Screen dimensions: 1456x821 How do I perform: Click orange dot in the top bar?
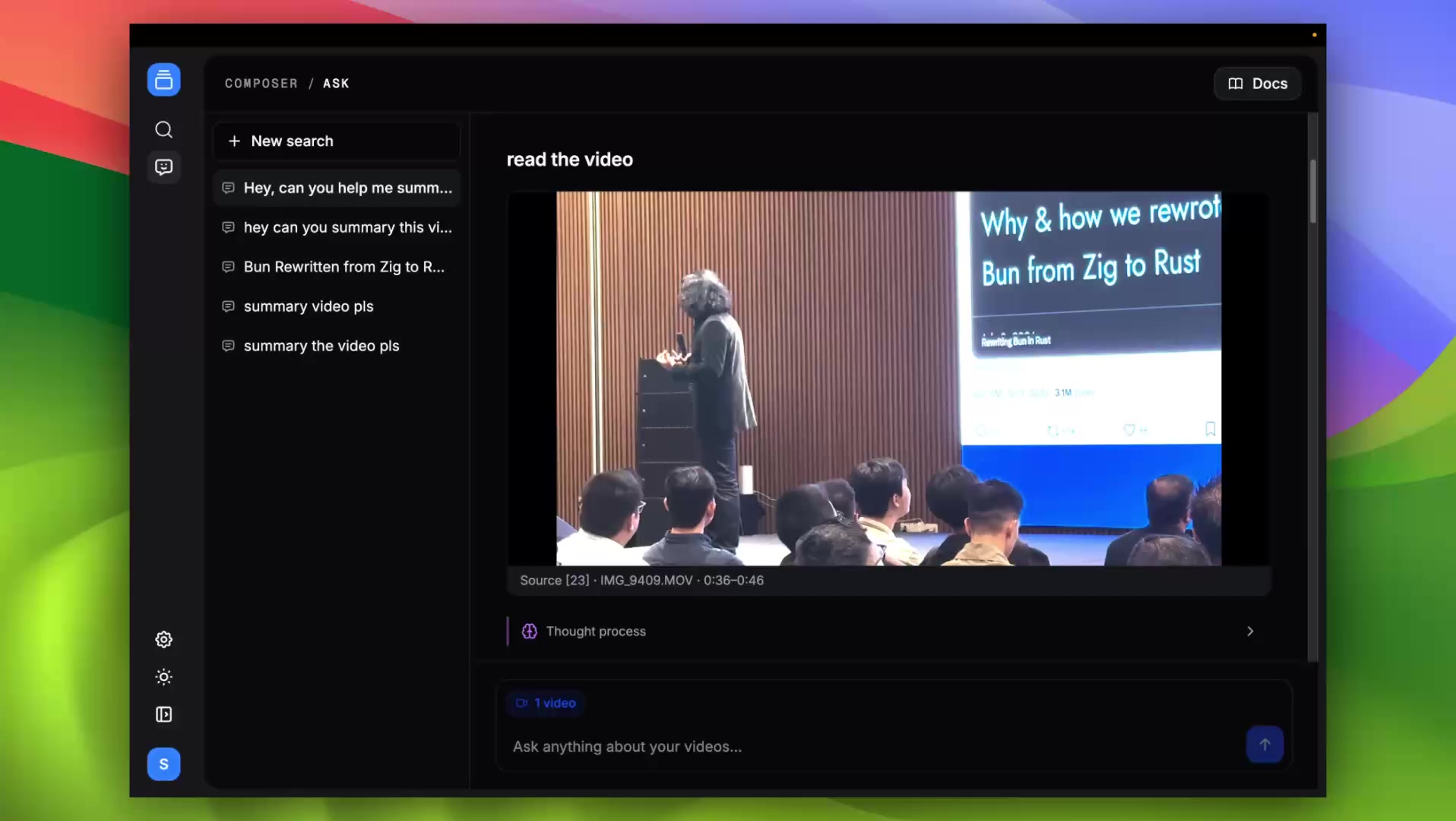[1314, 35]
